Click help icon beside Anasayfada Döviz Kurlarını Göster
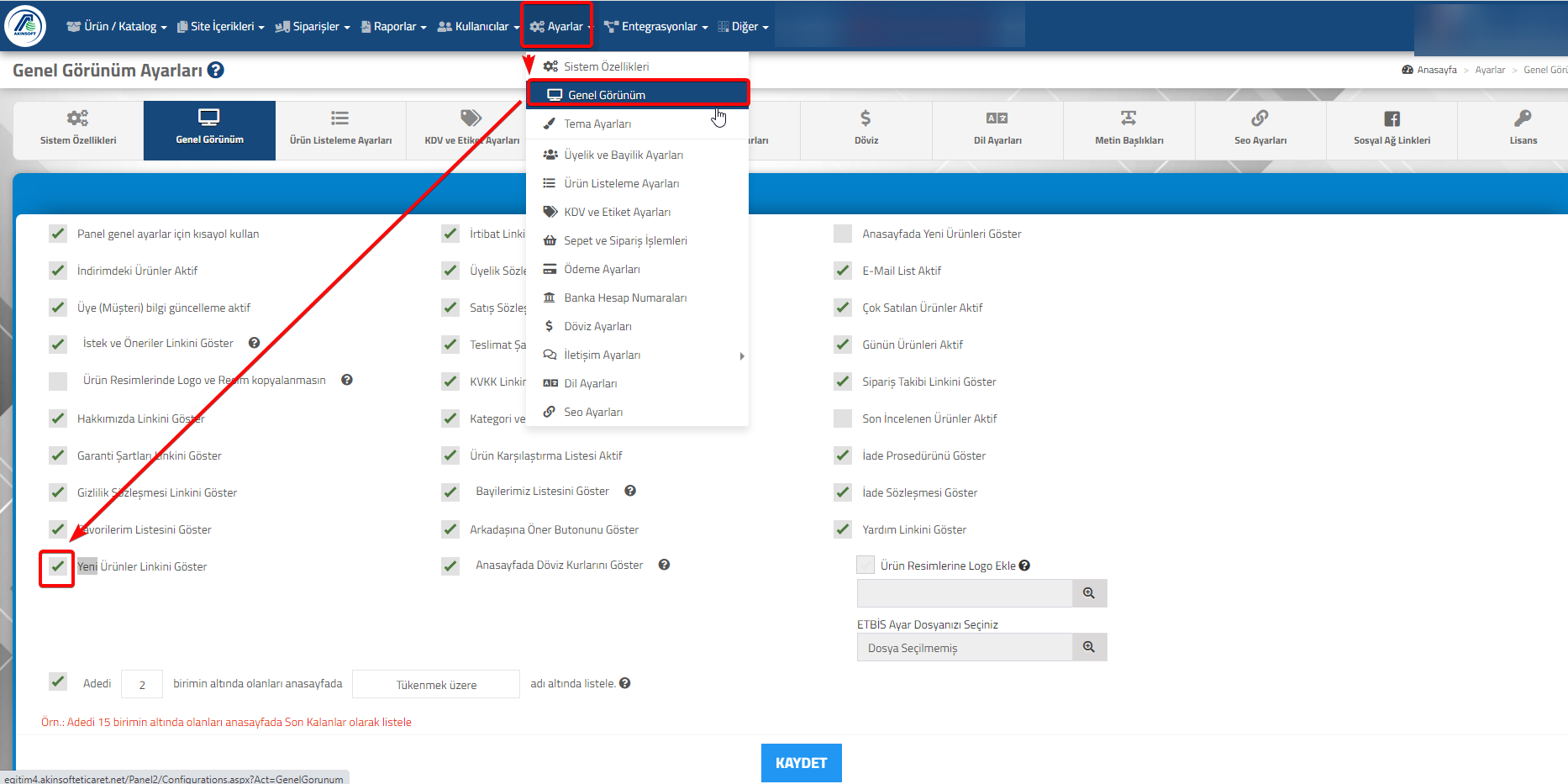The image size is (1568, 784). pos(664,565)
